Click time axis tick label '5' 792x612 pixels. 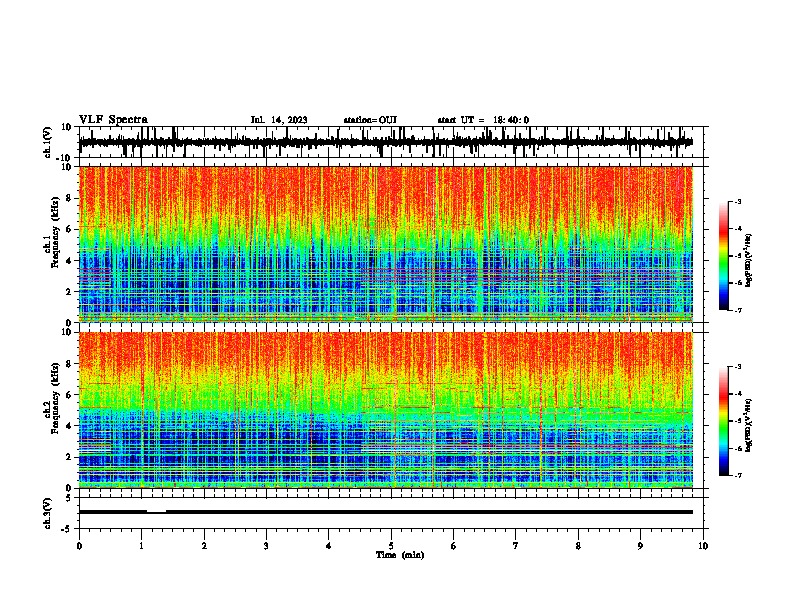tap(391, 546)
